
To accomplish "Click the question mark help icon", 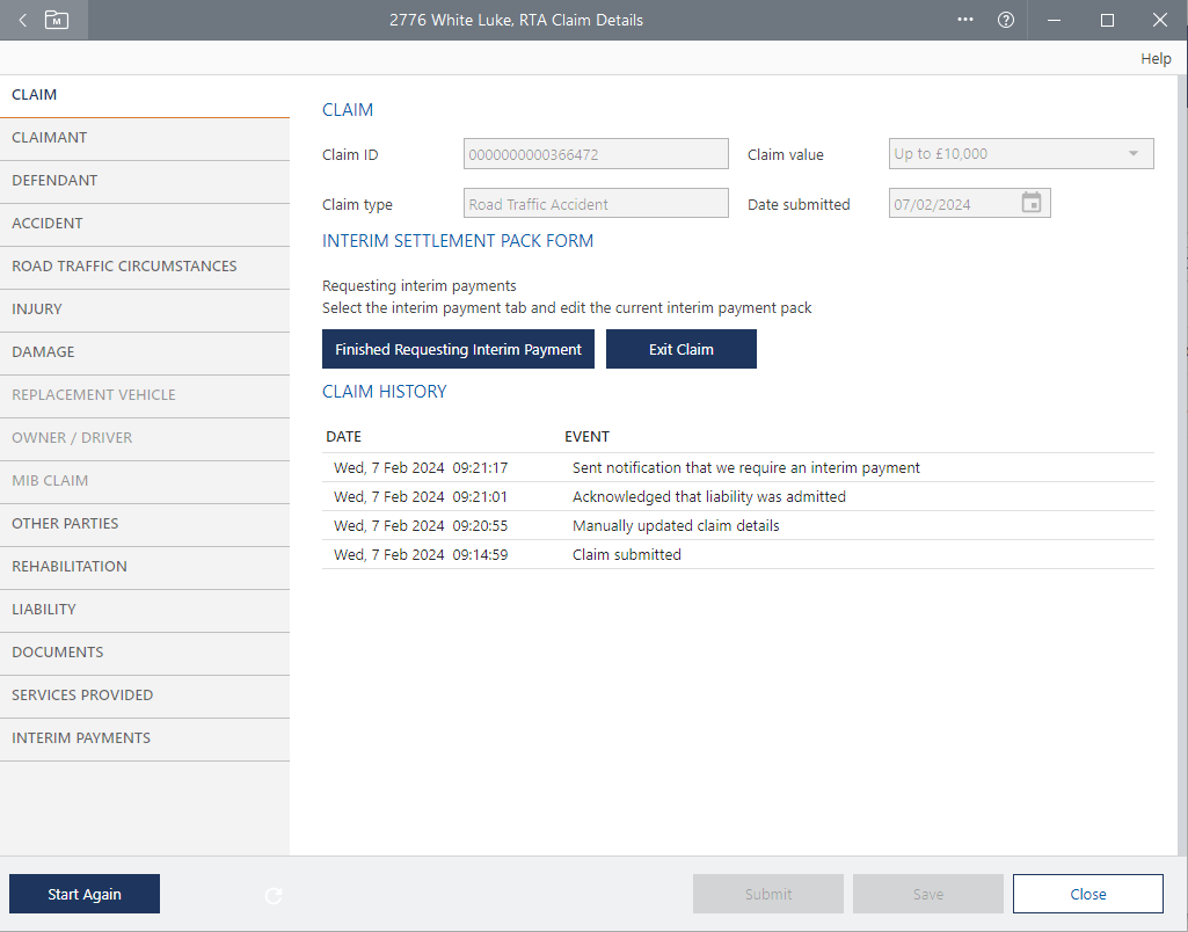I will [x=1006, y=20].
